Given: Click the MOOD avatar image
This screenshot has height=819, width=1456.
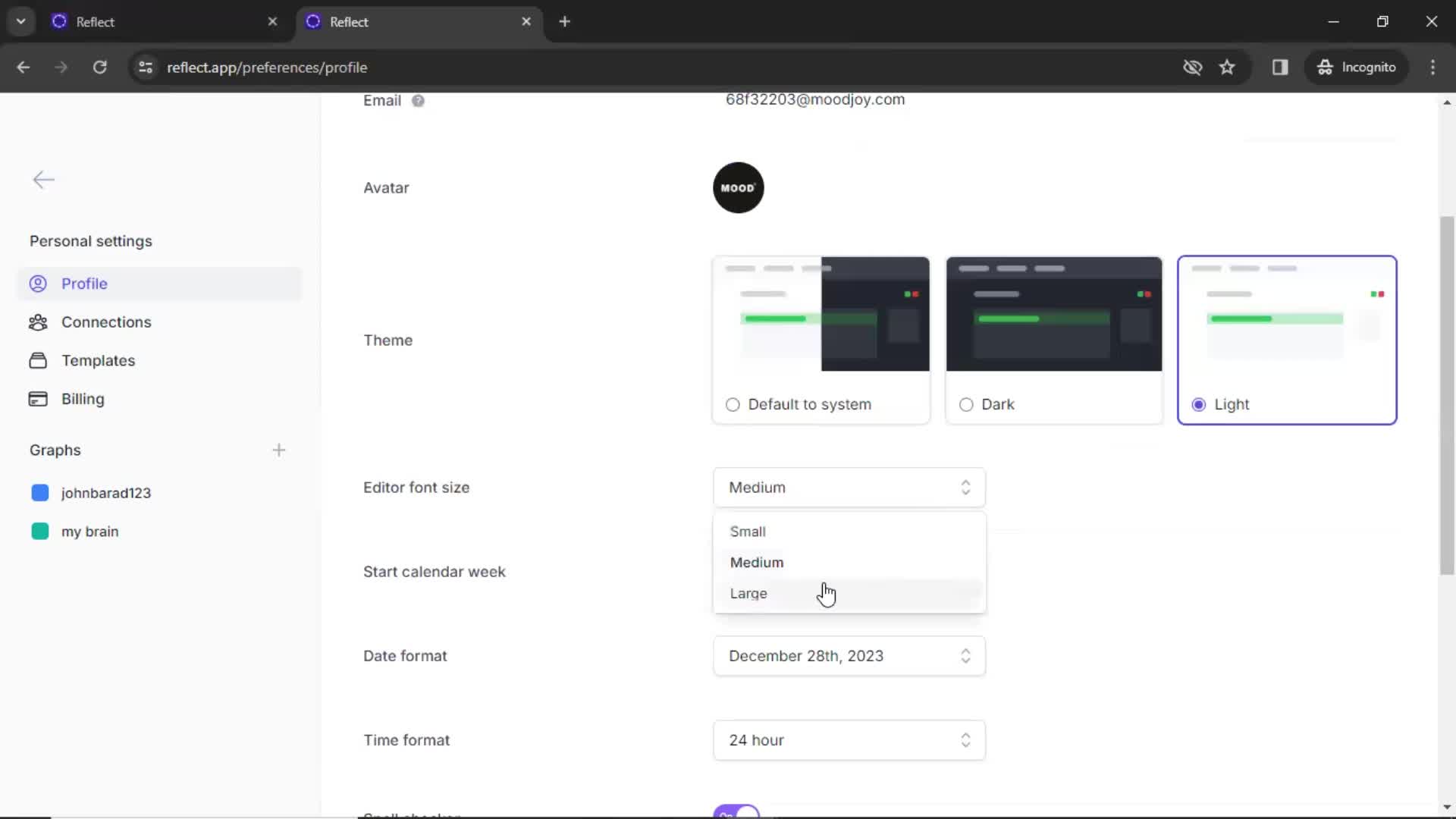Looking at the screenshot, I should (x=738, y=187).
